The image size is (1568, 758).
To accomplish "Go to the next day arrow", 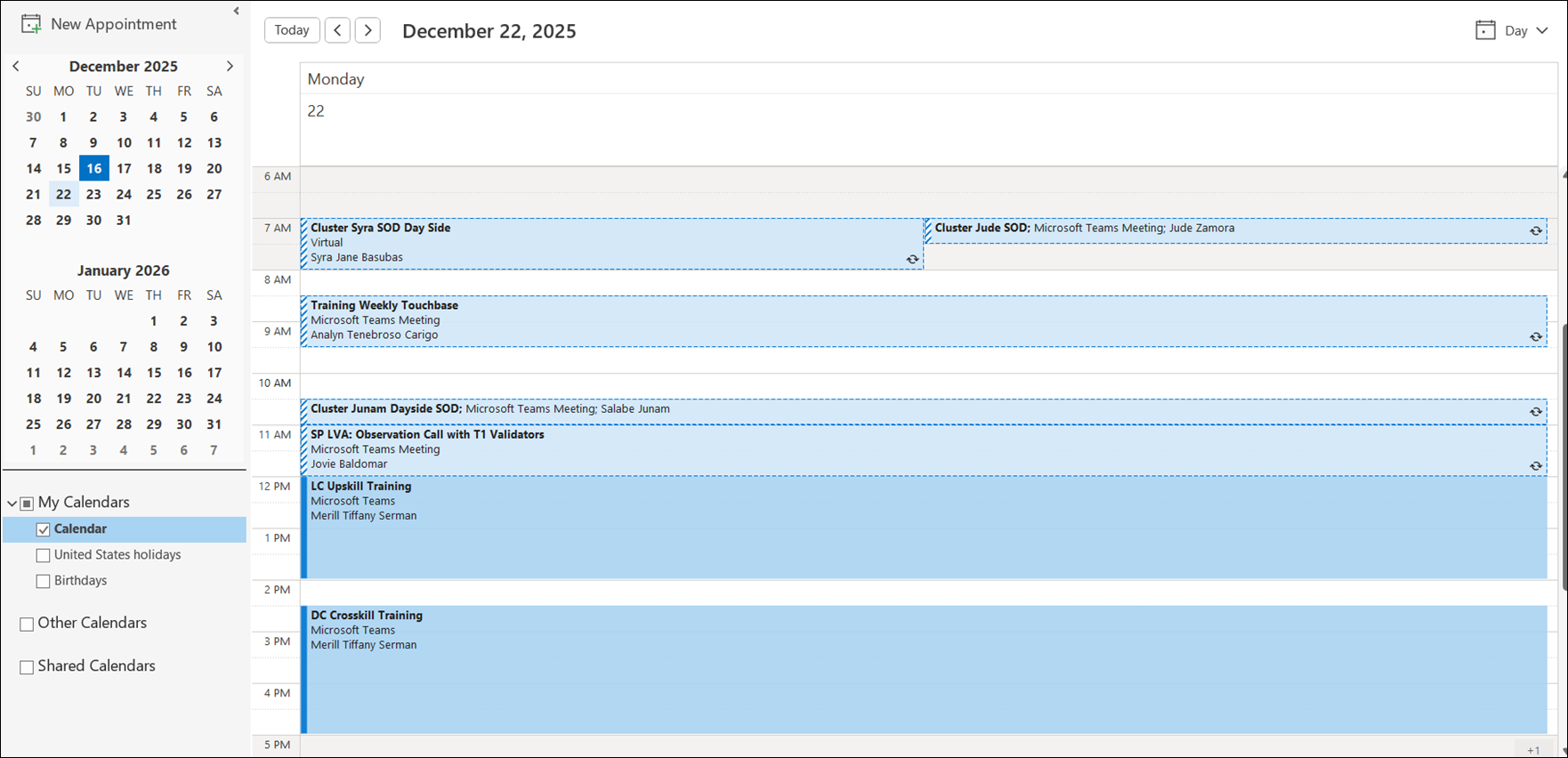I will (368, 30).
